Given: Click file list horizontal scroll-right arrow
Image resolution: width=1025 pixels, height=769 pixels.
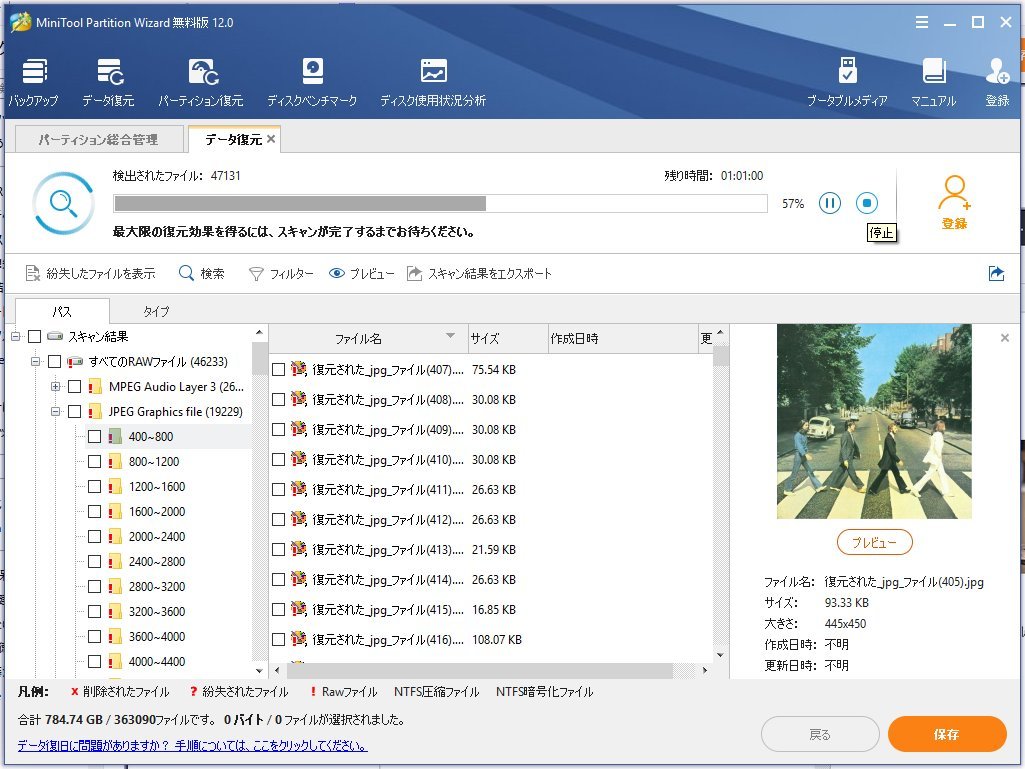Looking at the screenshot, I should (705, 670).
